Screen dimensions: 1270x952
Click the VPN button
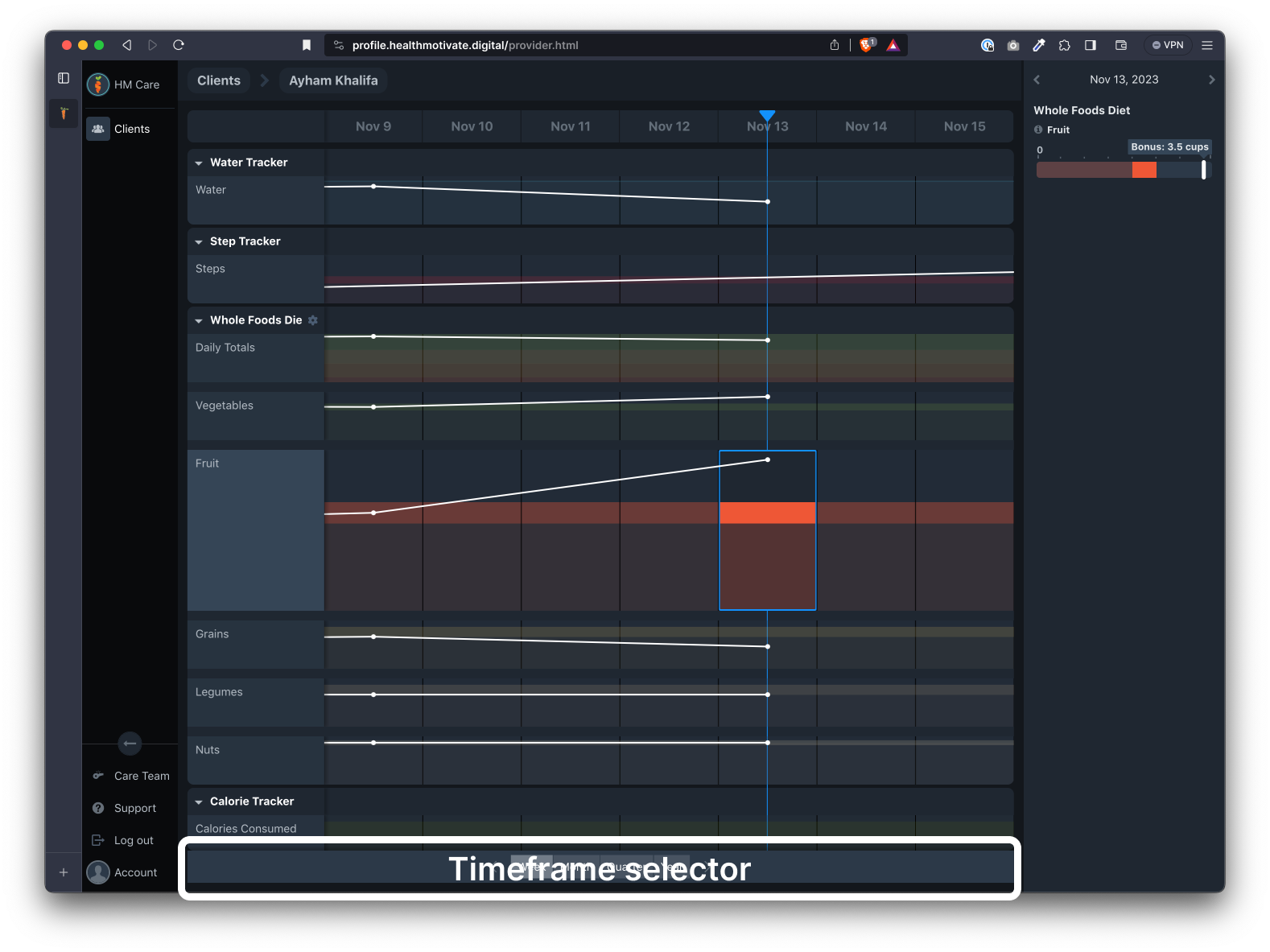[1168, 45]
